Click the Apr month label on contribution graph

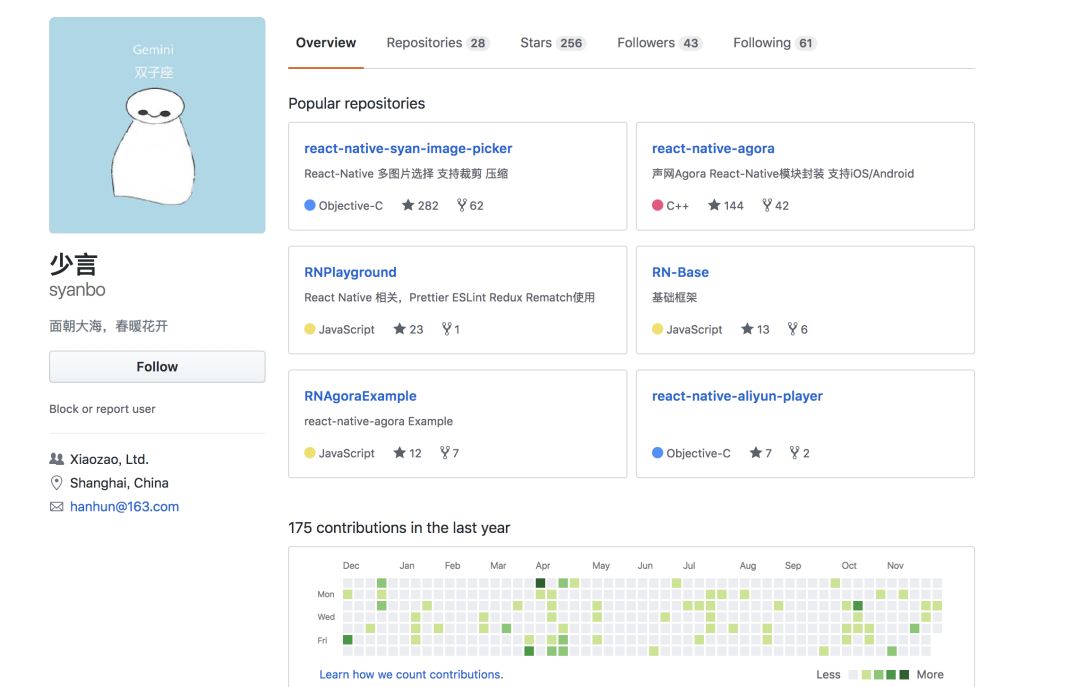click(543, 566)
